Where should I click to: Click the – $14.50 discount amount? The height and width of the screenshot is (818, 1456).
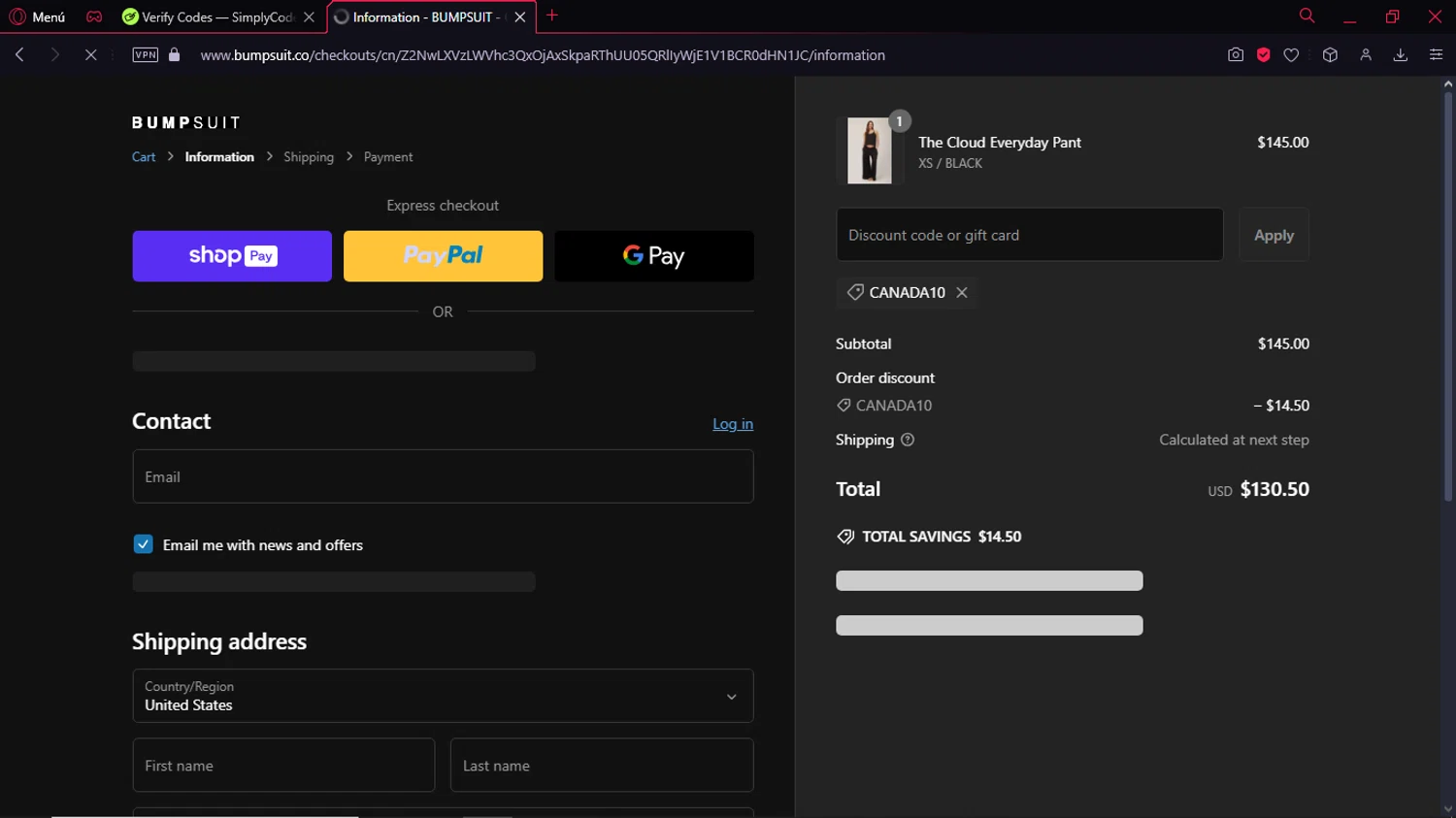[1281, 406]
